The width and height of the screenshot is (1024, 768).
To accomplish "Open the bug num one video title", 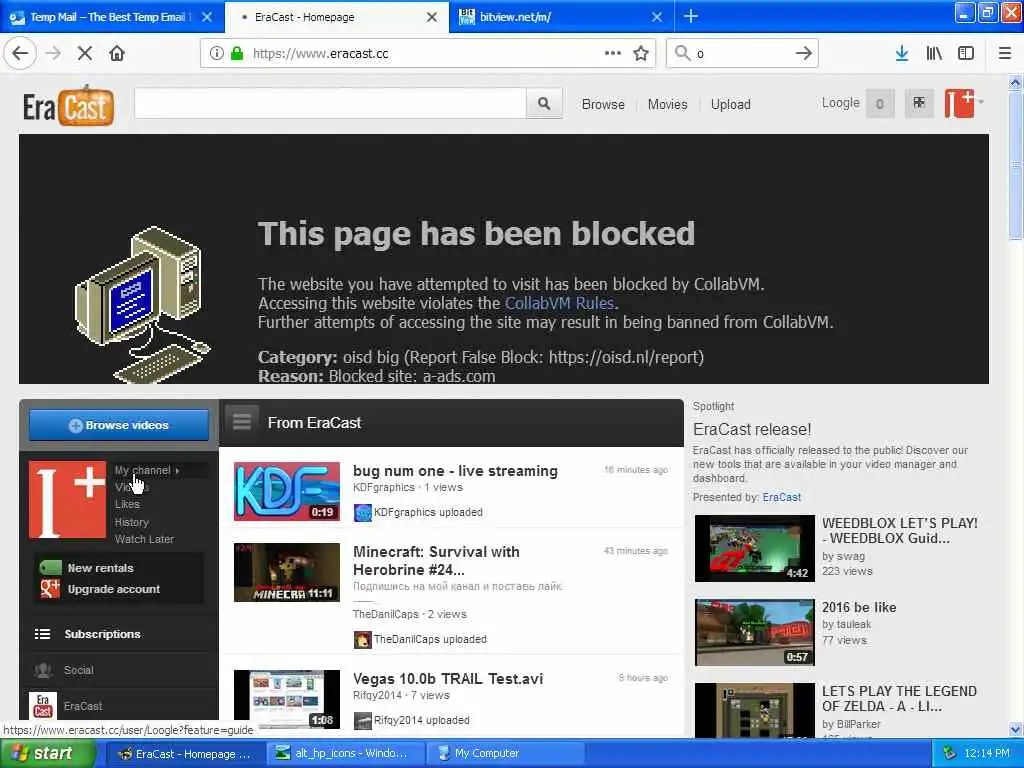I will pyautogui.click(x=455, y=471).
